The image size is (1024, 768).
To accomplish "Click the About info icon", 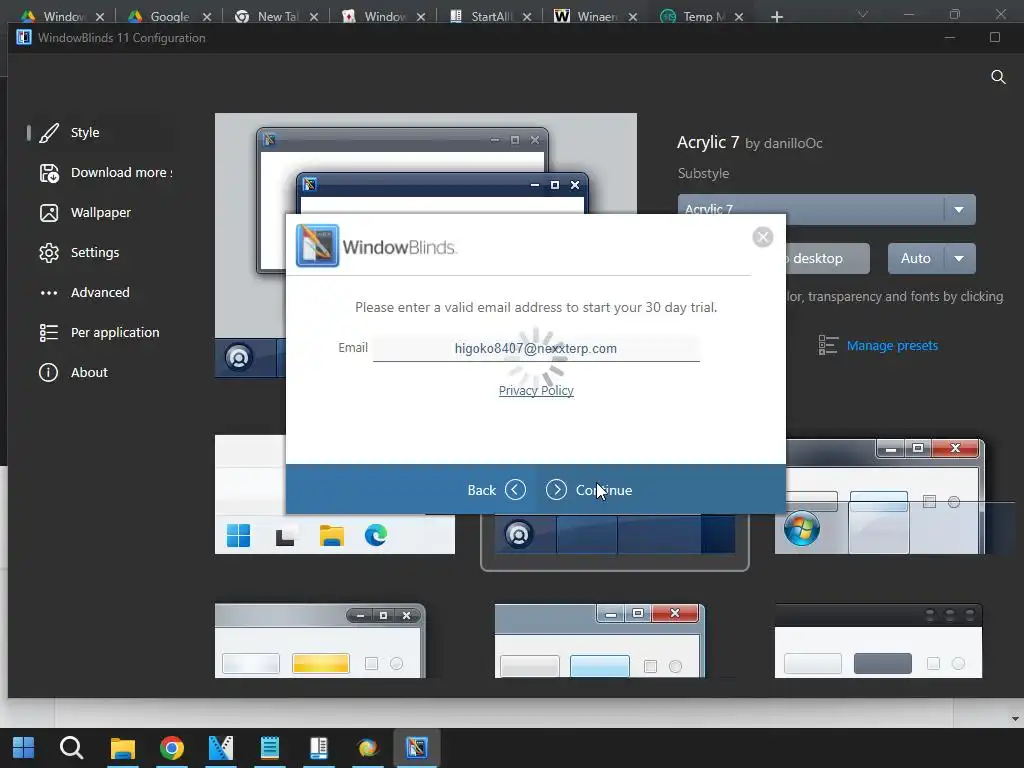I will point(49,372).
